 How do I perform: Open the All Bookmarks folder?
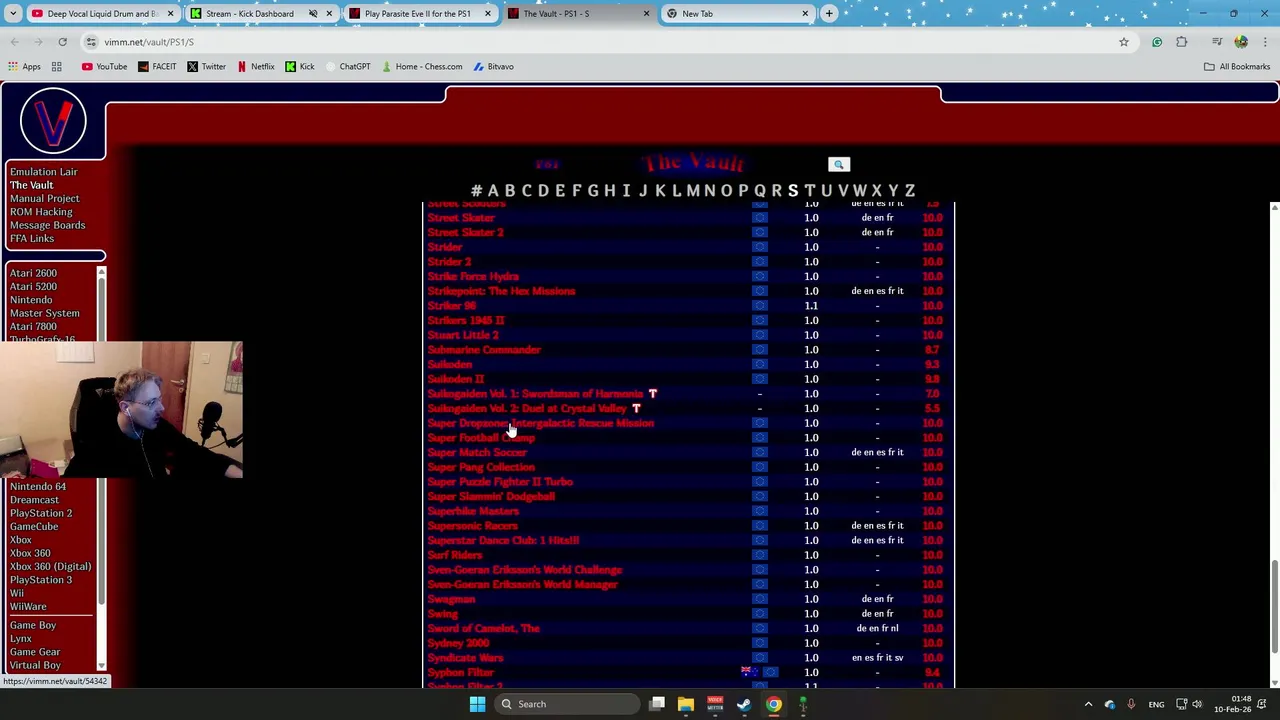pyautogui.click(x=1236, y=67)
